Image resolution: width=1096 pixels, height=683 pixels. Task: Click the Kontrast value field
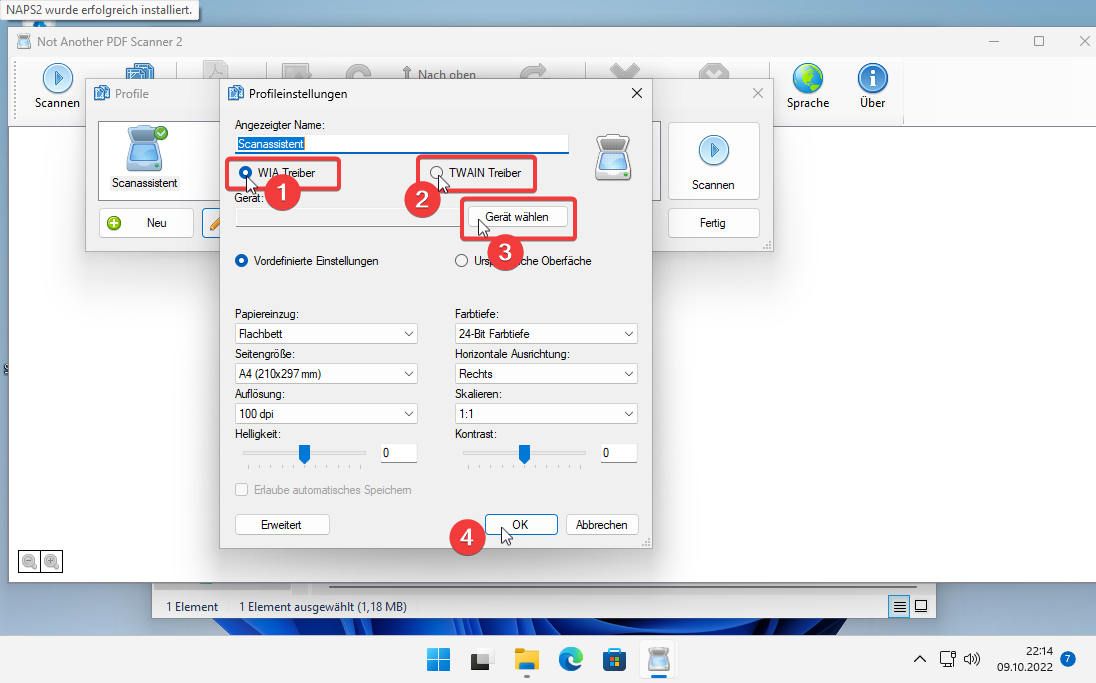(619, 453)
